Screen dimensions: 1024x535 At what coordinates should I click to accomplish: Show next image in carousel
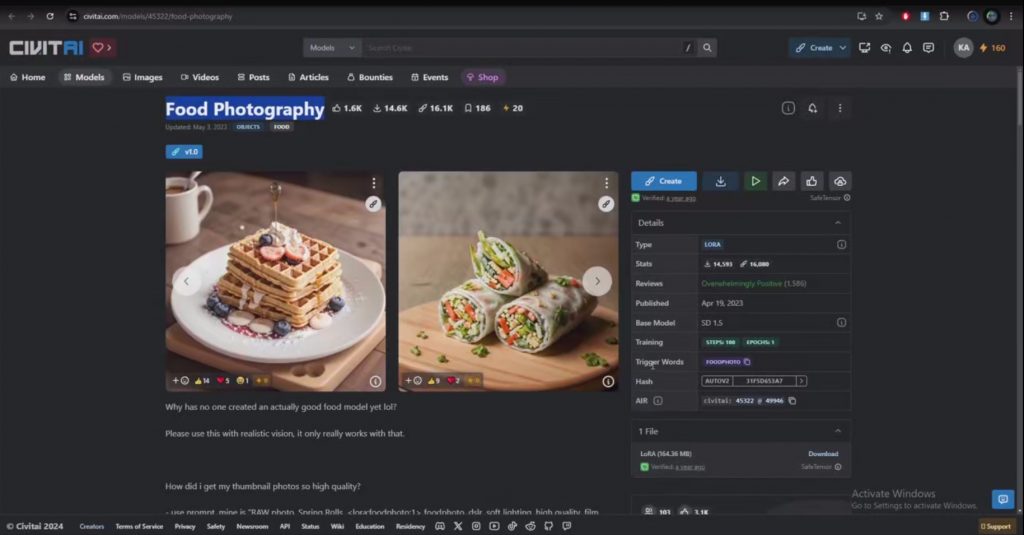[x=597, y=282]
